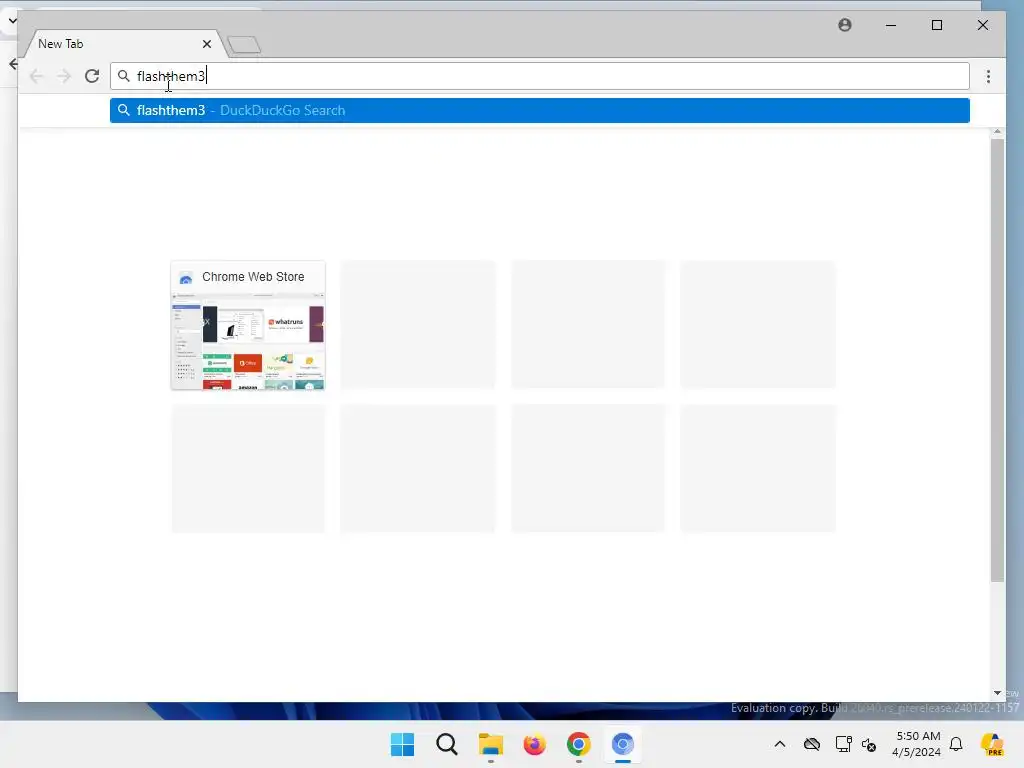The width and height of the screenshot is (1024, 768).
Task: Click the PRE insider icon in the taskbar
Action: click(x=992, y=744)
